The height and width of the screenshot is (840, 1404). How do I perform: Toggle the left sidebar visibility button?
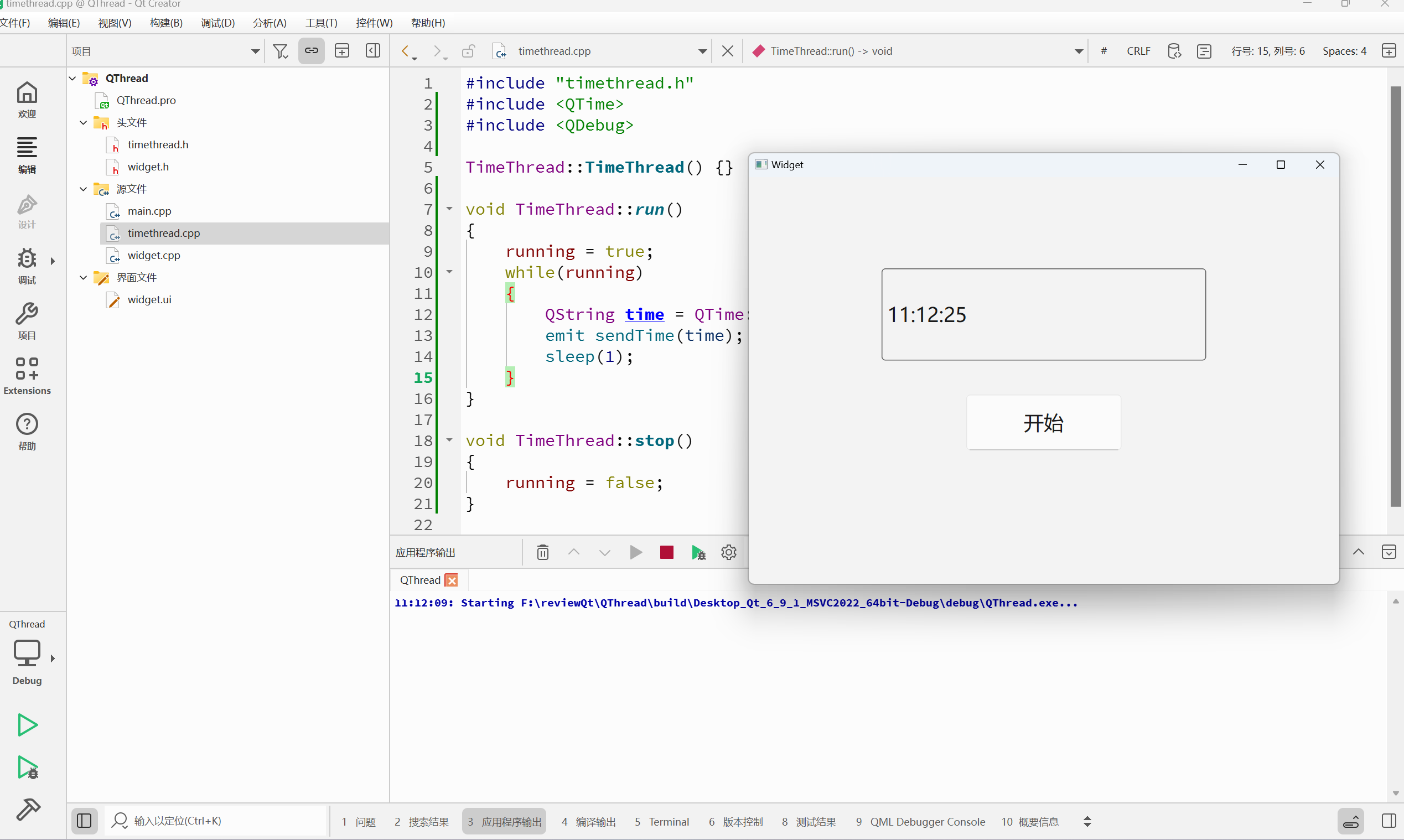(x=84, y=821)
